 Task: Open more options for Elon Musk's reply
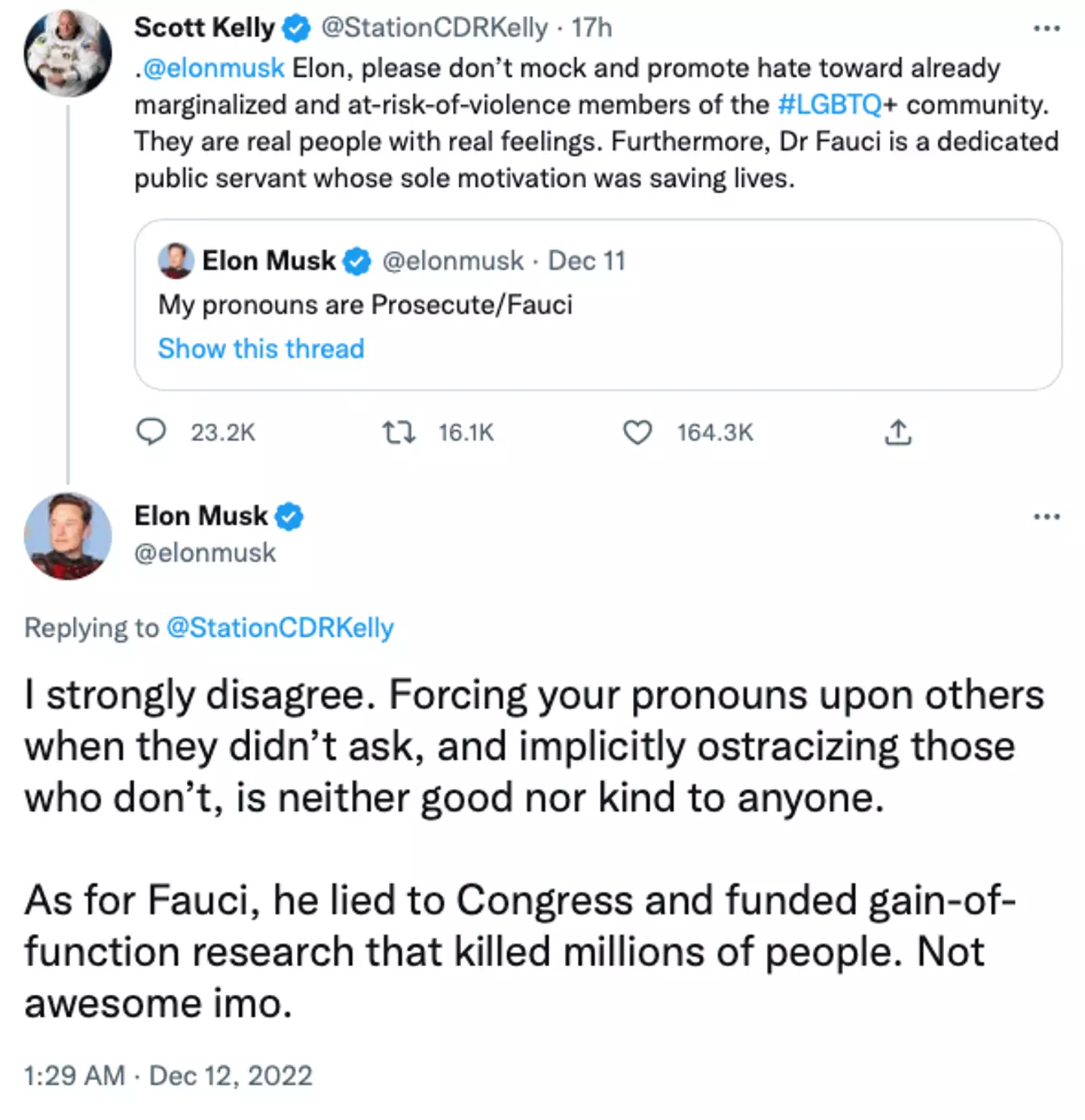(1047, 517)
